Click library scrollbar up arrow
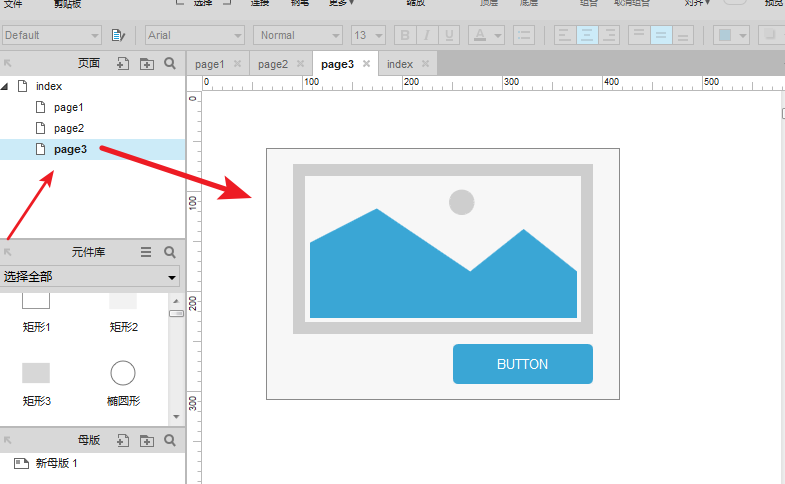This screenshot has height=484, width=785. pyautogui.click(x=176, y=301)
